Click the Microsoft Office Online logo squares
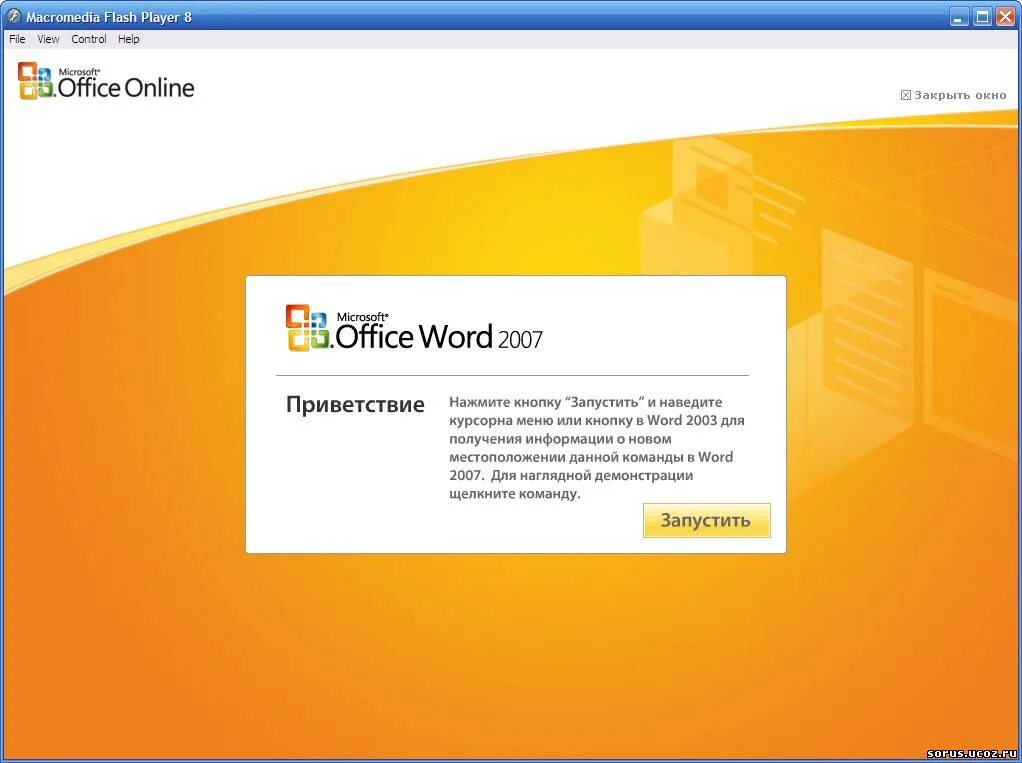 pyautogui.click(x=37, y=81)
